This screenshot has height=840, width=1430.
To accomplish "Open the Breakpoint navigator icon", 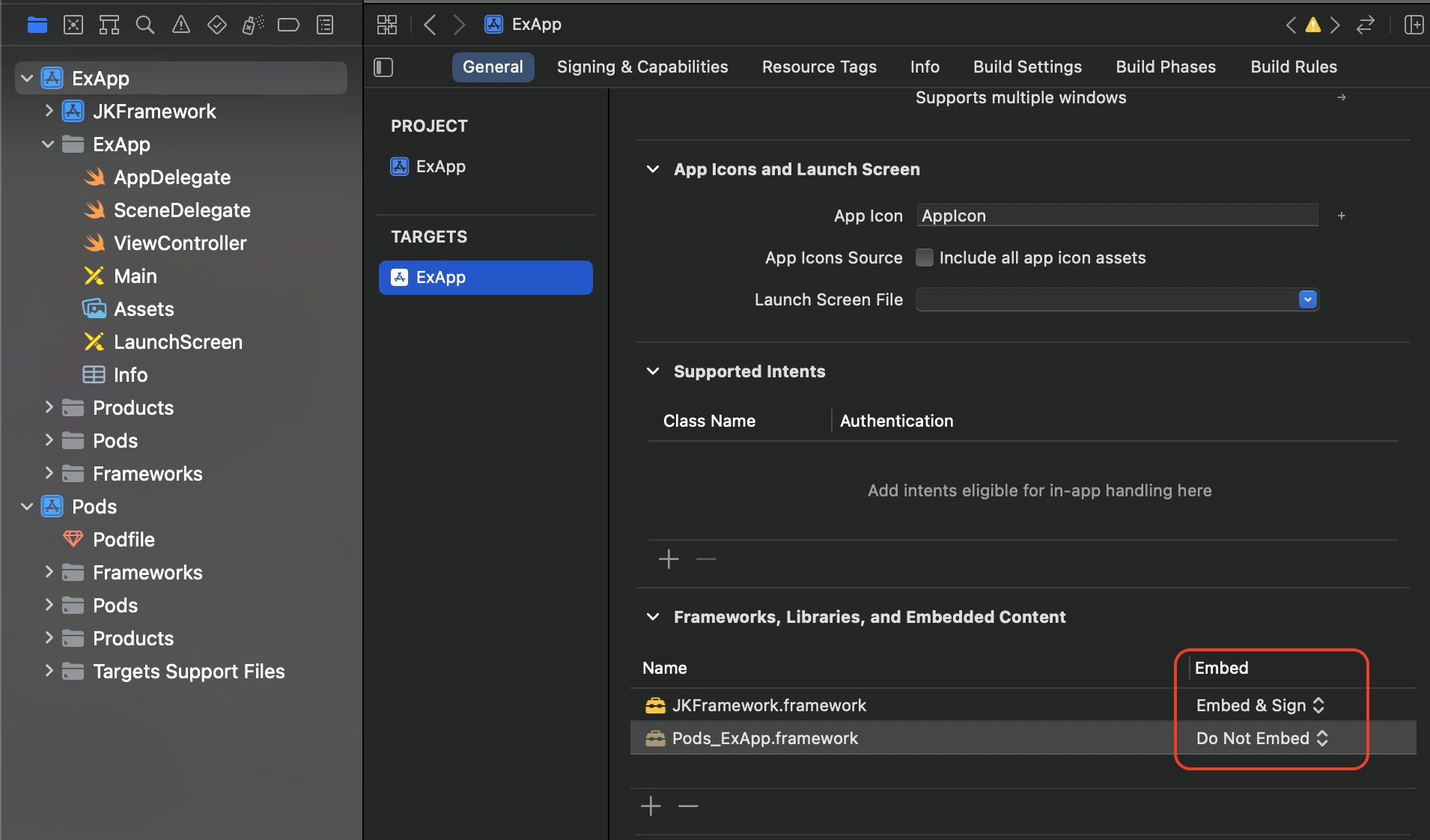I will (x=288, y=25).
